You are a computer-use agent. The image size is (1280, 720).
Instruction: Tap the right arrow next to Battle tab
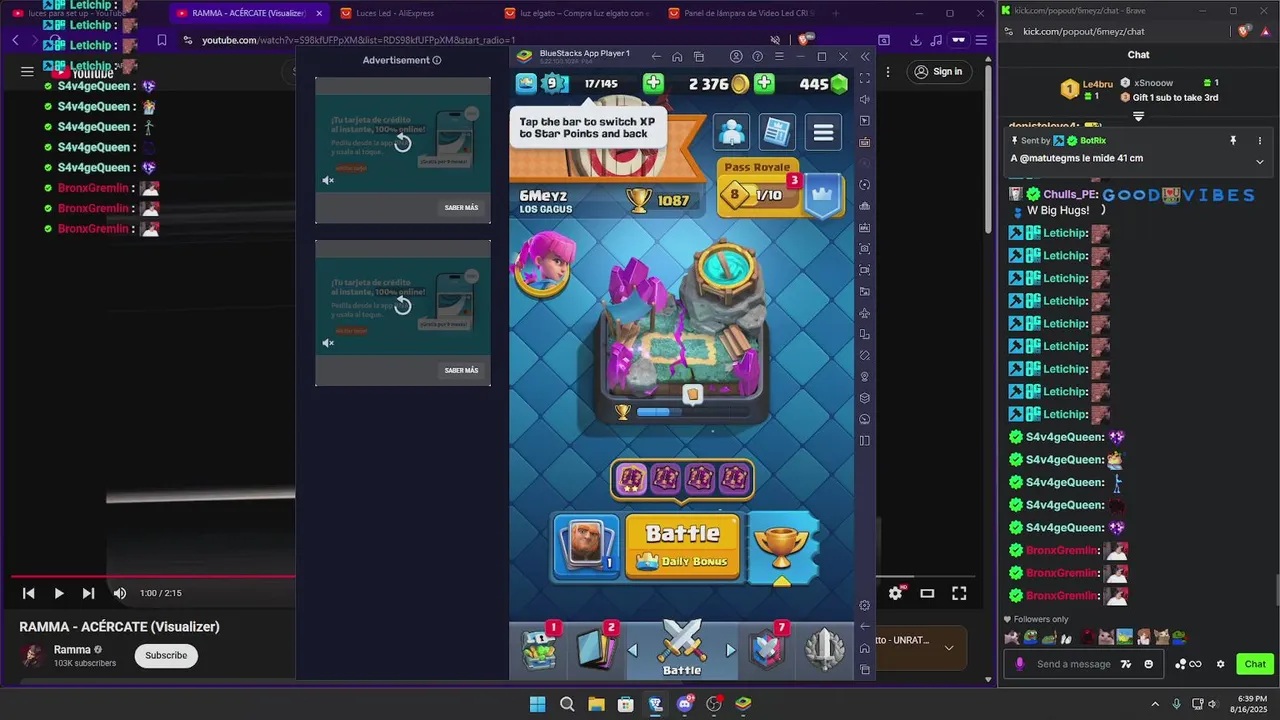730,650
